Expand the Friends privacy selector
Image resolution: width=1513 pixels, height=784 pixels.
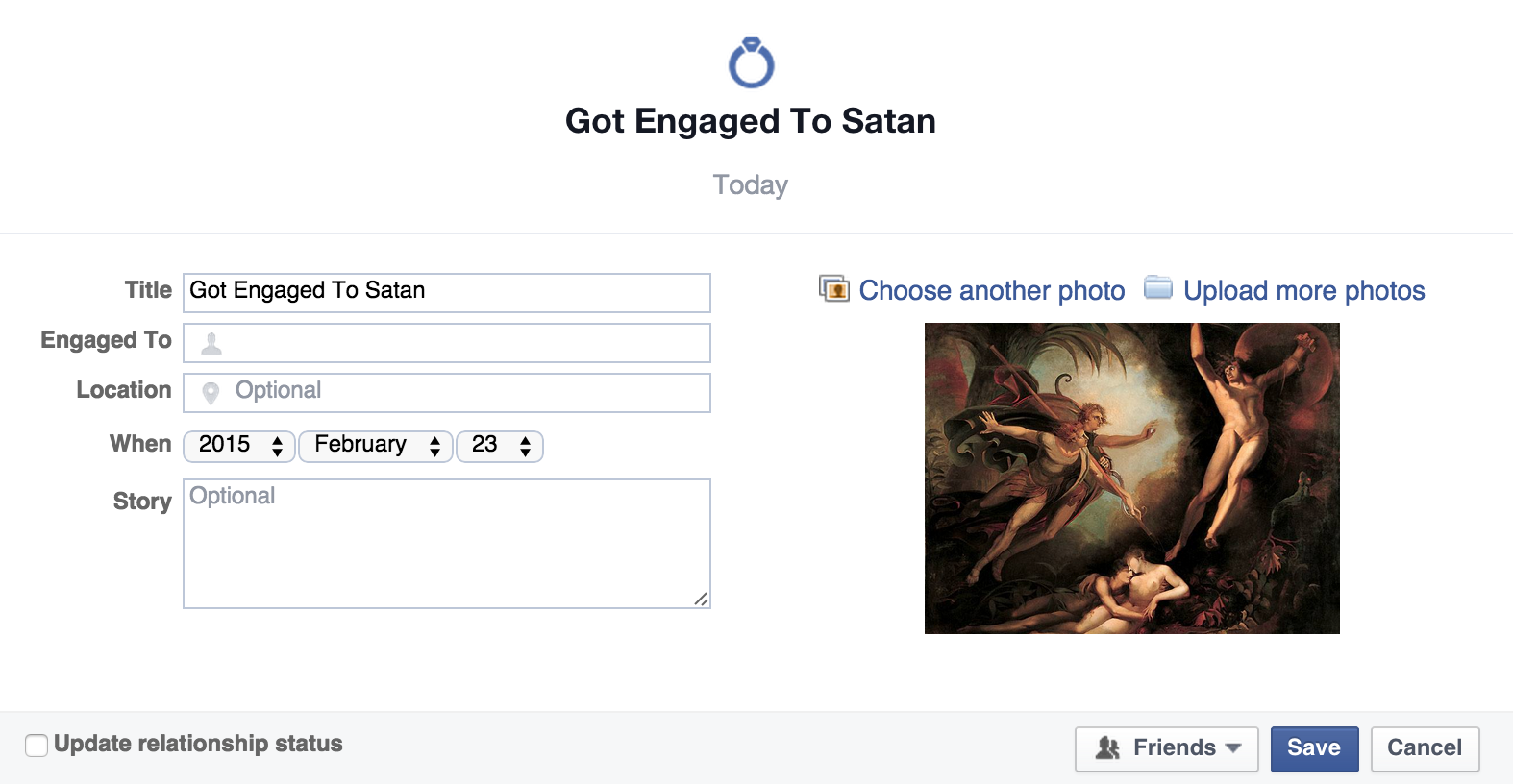[x=1166, y=748]
